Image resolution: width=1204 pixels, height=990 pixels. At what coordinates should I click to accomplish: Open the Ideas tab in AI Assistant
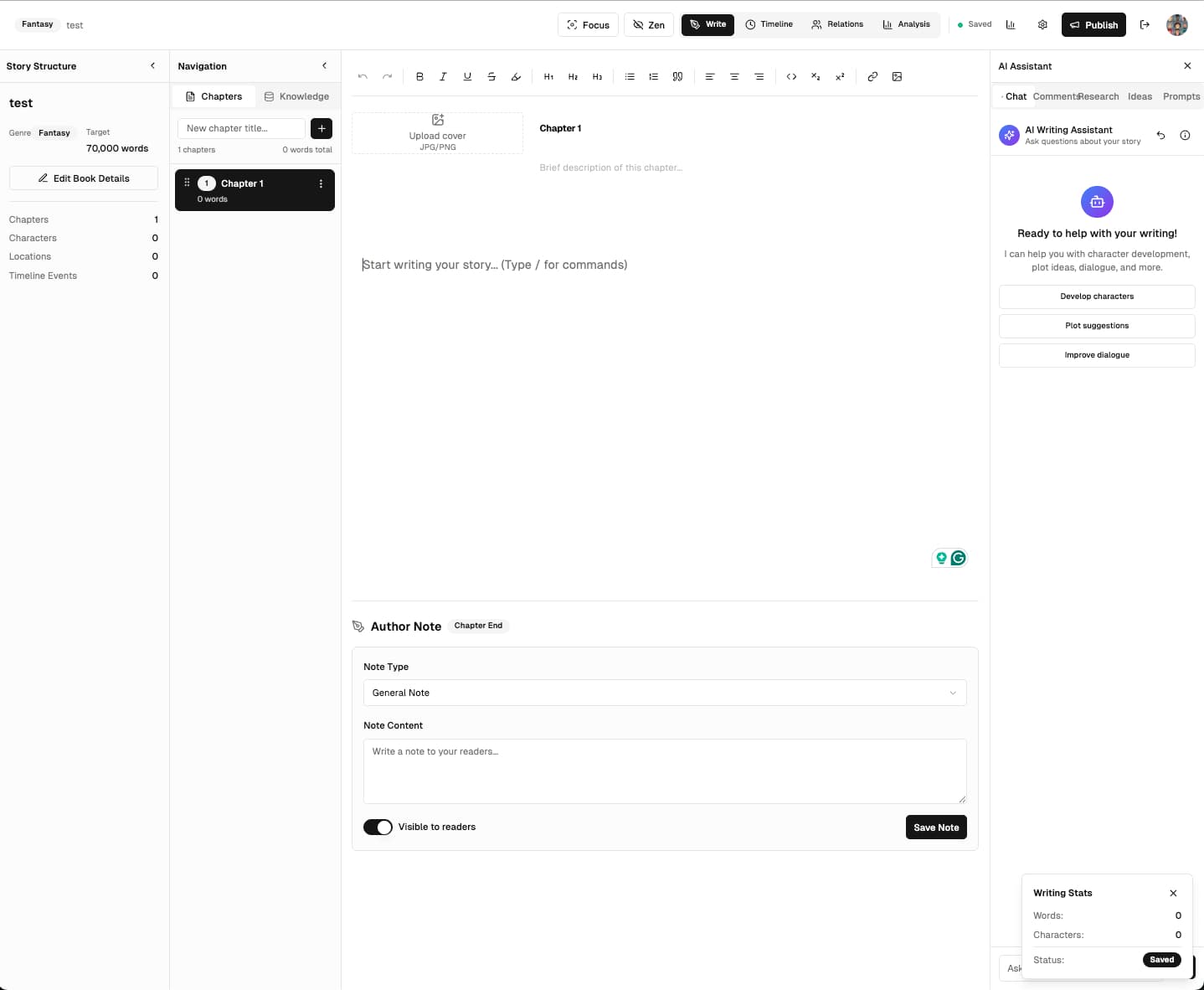pos(1140,96)
